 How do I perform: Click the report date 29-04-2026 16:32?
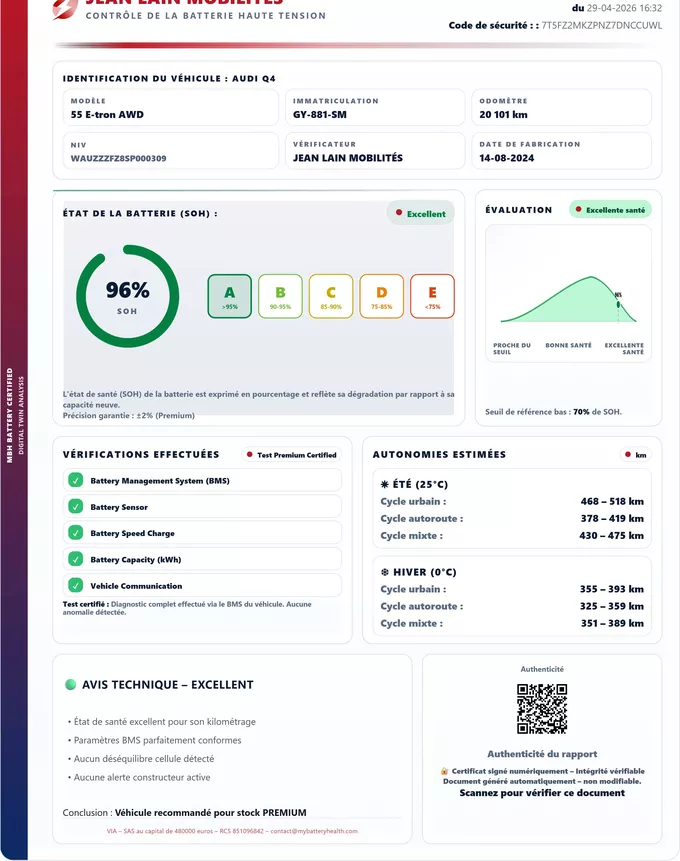(x=624, y=8)
